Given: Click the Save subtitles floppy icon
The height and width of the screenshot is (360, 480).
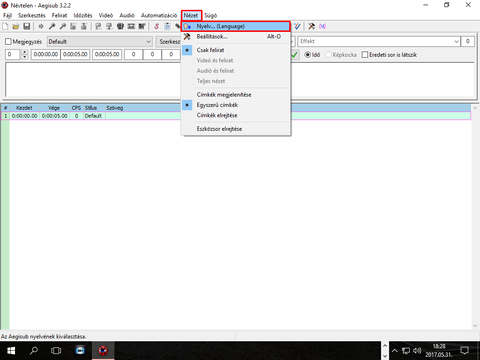Looking at the screenshot, I should click(27, 26).
